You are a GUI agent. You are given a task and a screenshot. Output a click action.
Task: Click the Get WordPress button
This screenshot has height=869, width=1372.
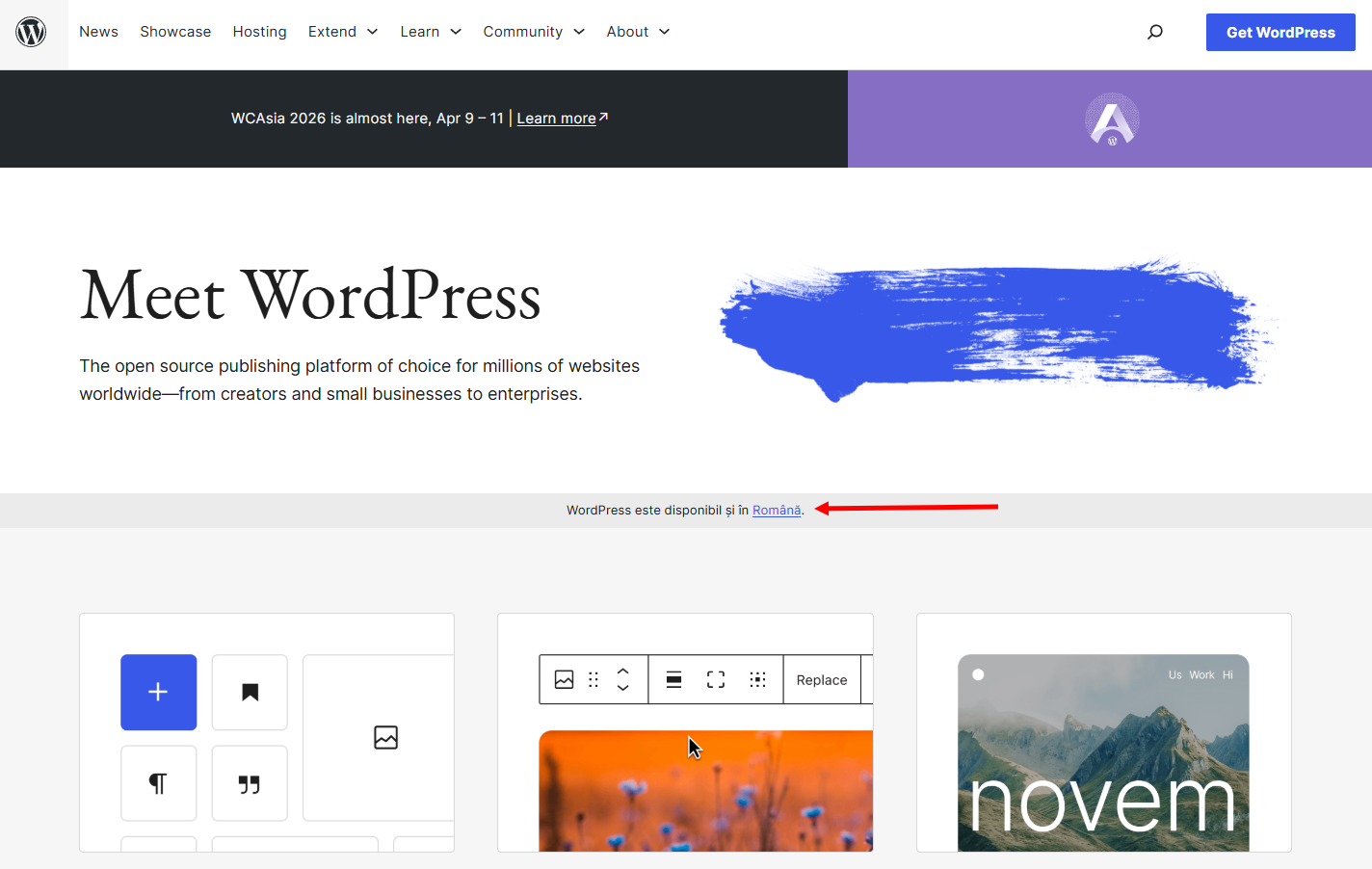tap(1280, 32)
